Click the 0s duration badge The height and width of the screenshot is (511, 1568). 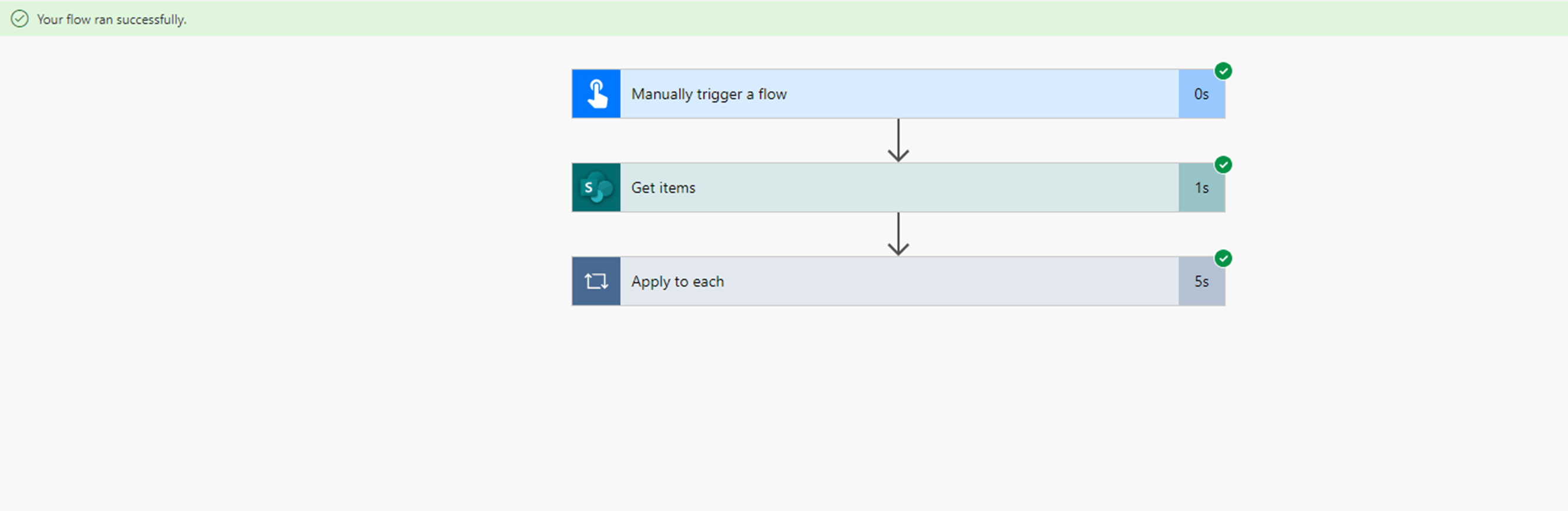click(x=1201, y=94)
